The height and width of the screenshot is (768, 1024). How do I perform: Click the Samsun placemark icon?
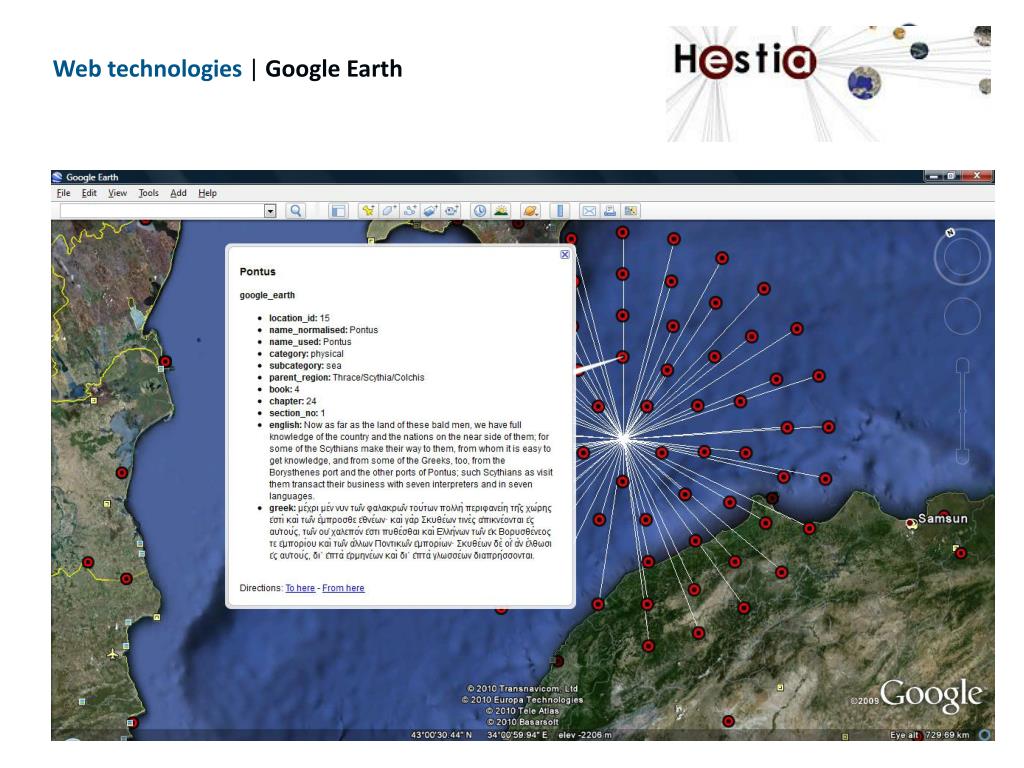point(911,523)
